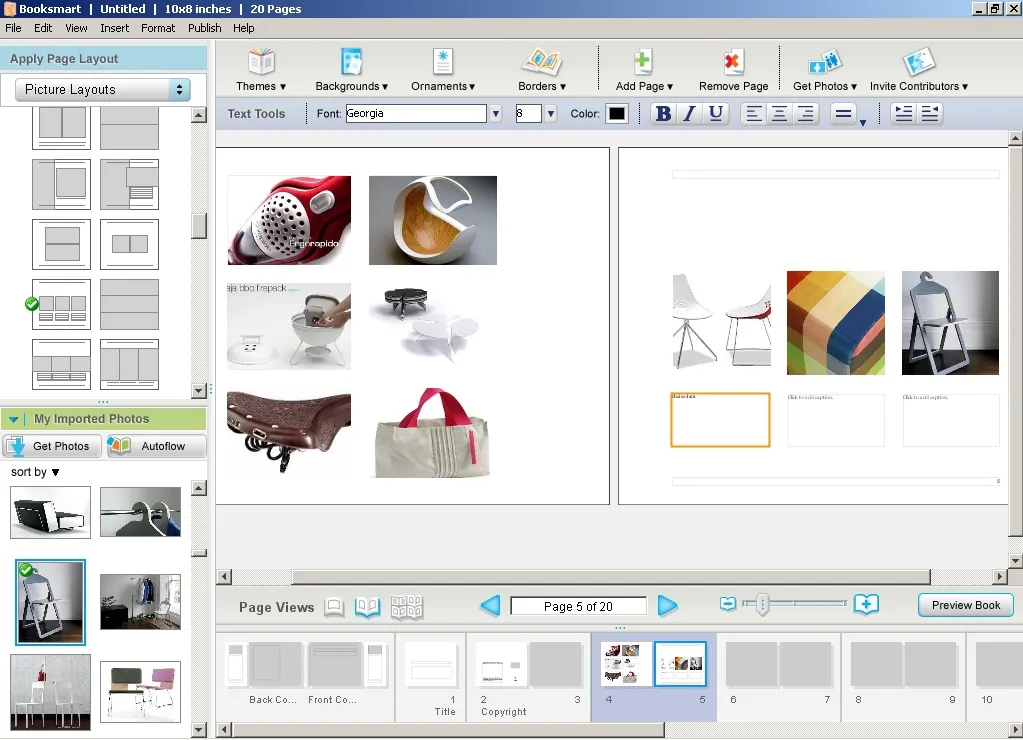
Task: Align text left
Action: pos(754,114)
